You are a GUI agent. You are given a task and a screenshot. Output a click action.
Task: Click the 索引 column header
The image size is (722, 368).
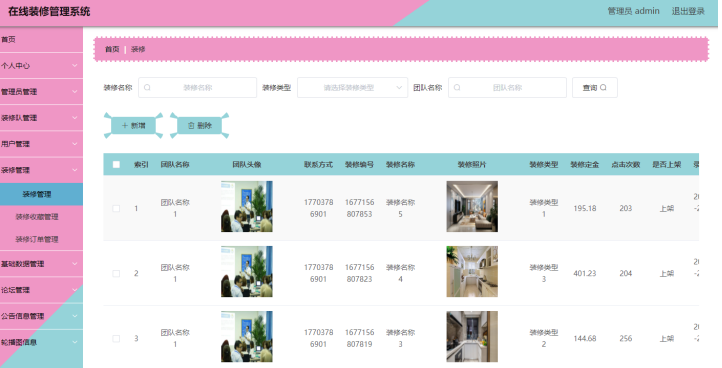pos(141,164)
